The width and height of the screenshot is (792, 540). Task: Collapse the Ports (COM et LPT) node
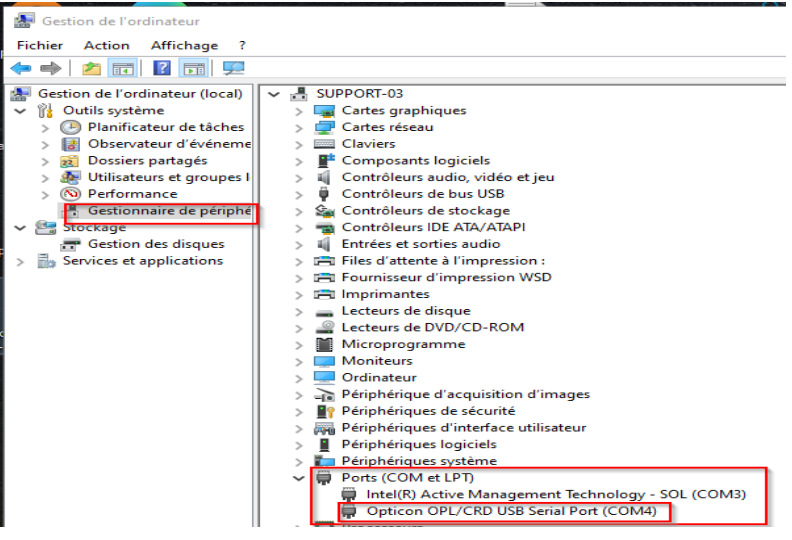coord(298,478)
